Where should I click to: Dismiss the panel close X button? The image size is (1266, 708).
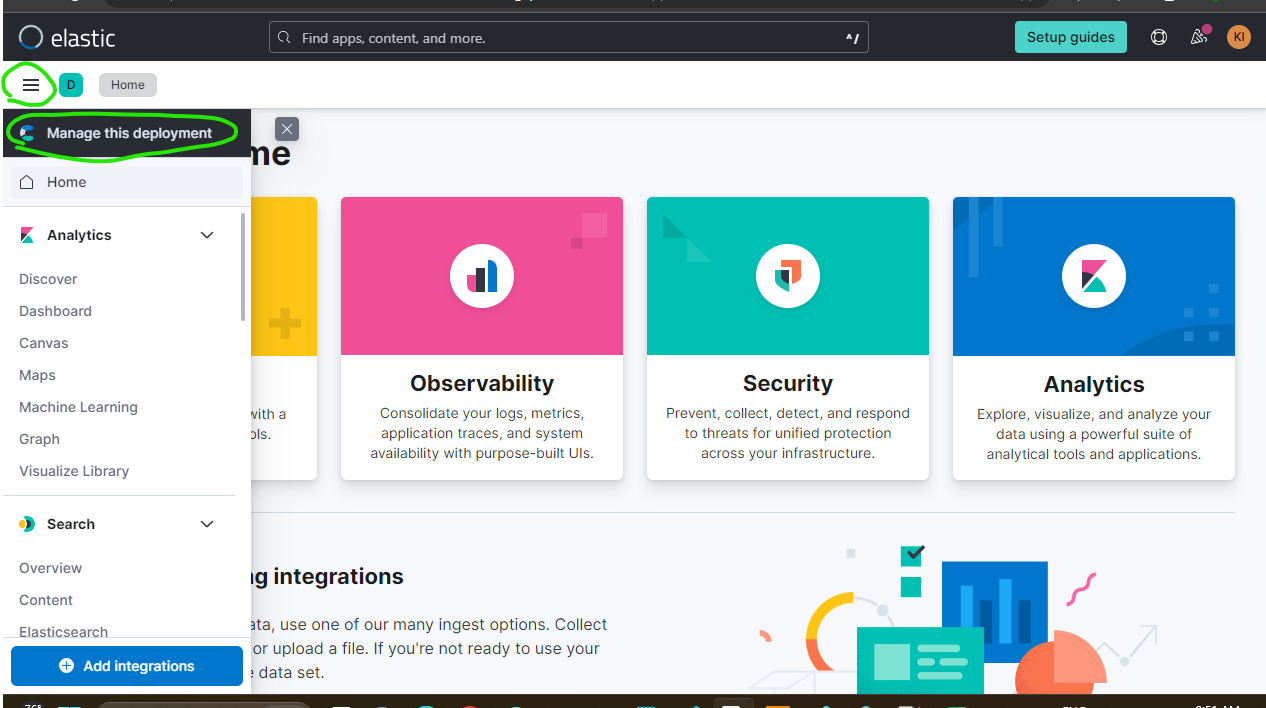(x=287, y=129)
